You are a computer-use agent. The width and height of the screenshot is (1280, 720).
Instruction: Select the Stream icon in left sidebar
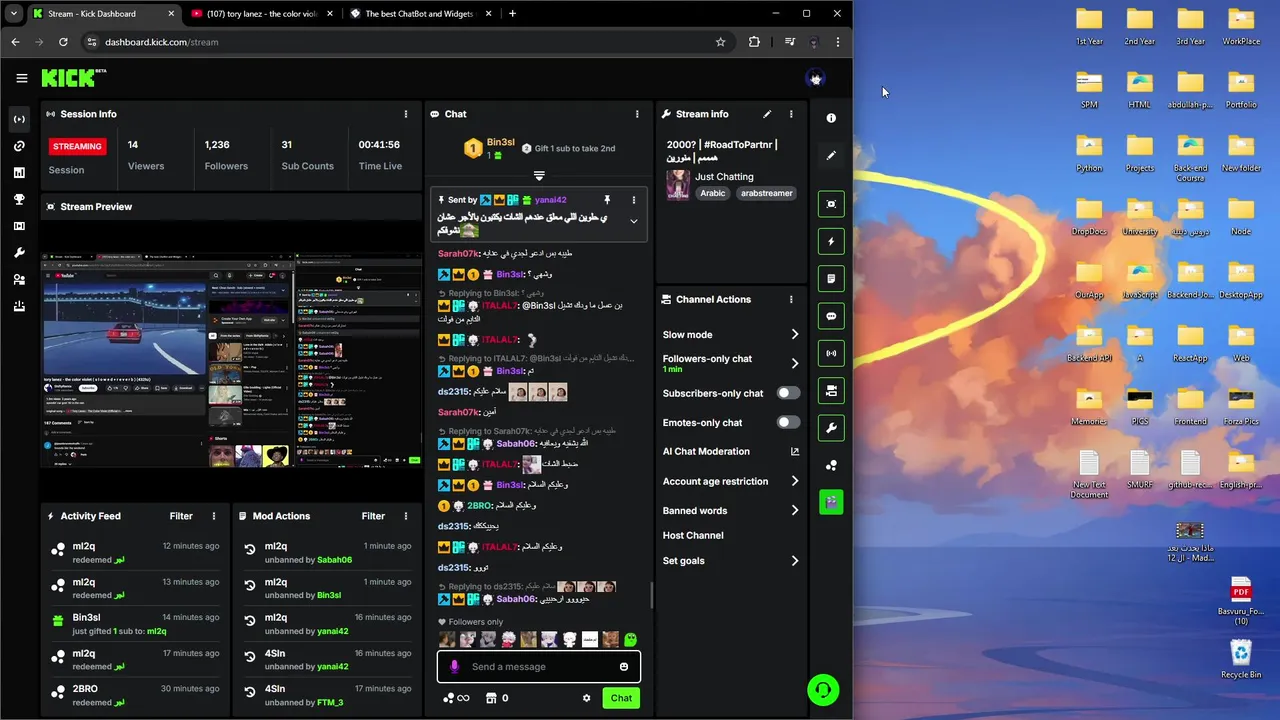(19, 119)
